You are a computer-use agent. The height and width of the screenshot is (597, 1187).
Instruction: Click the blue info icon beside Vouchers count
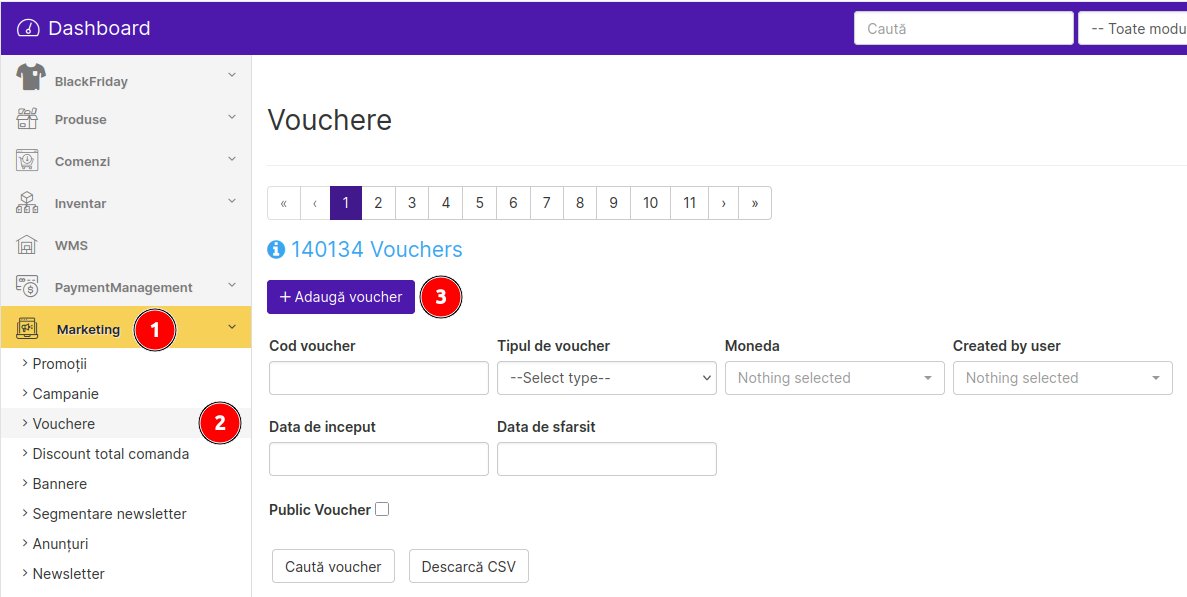(277, 250)
